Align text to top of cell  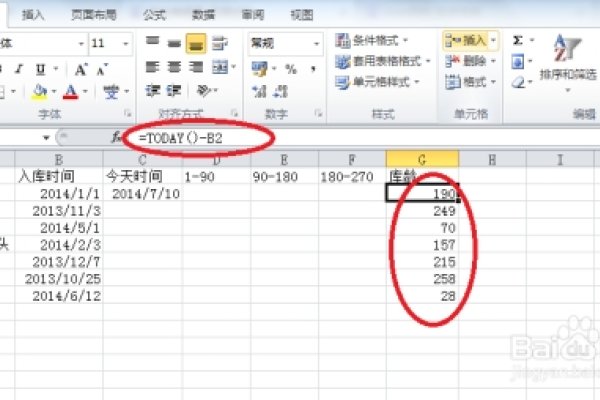click(x=152, y=41)
